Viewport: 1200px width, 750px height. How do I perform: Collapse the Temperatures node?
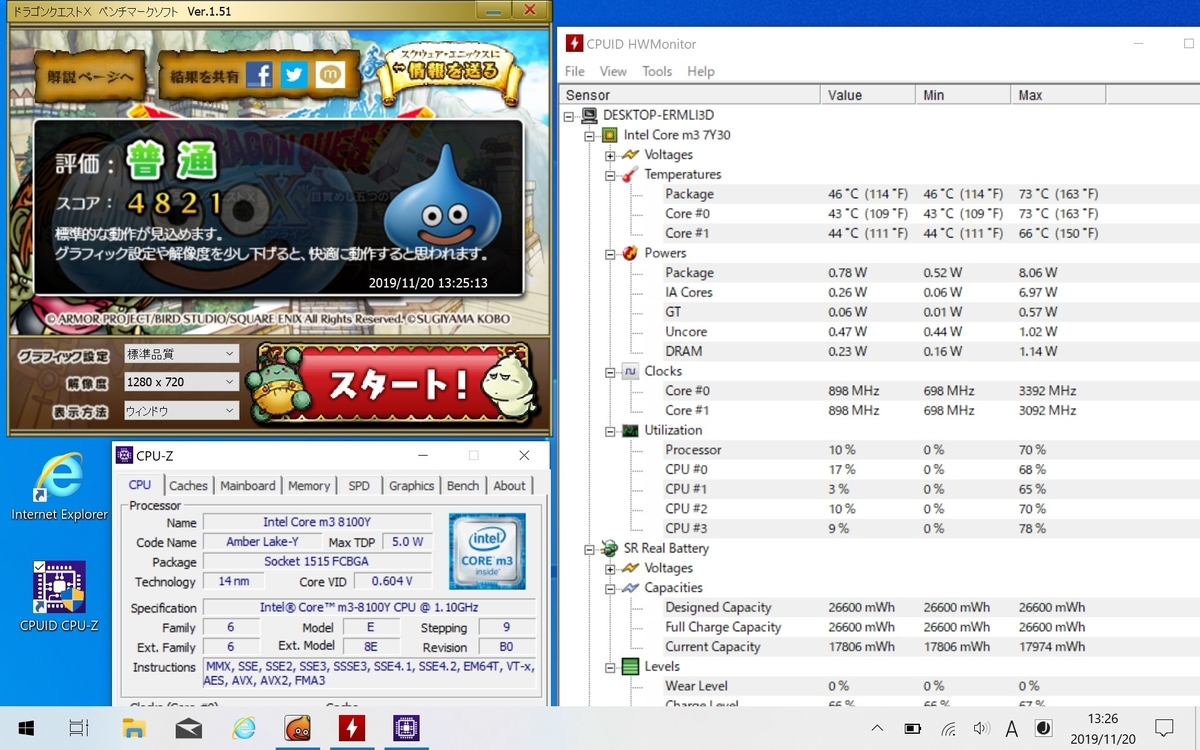pyautogui.click(x=610, y=175)
